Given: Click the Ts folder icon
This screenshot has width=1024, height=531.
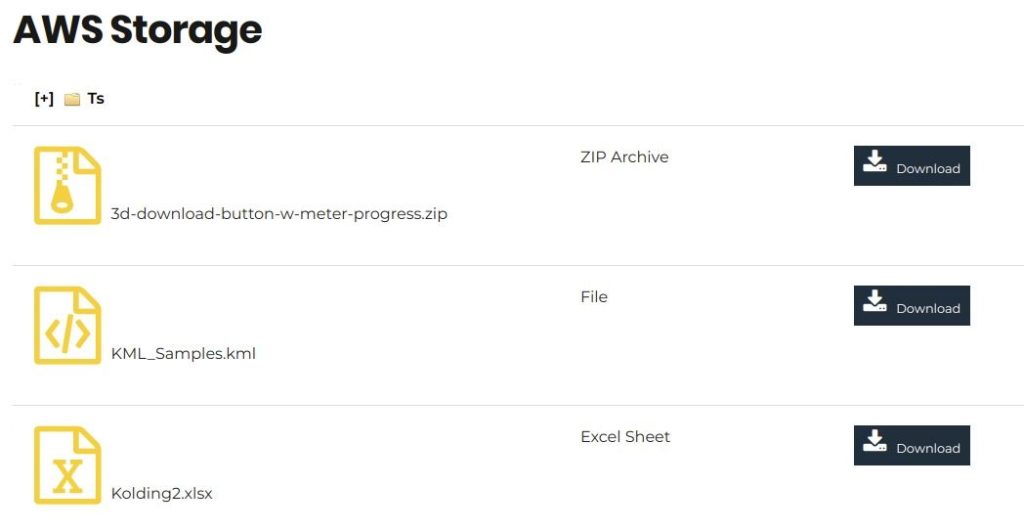Looking at the screenshot, I should (72, 99).
